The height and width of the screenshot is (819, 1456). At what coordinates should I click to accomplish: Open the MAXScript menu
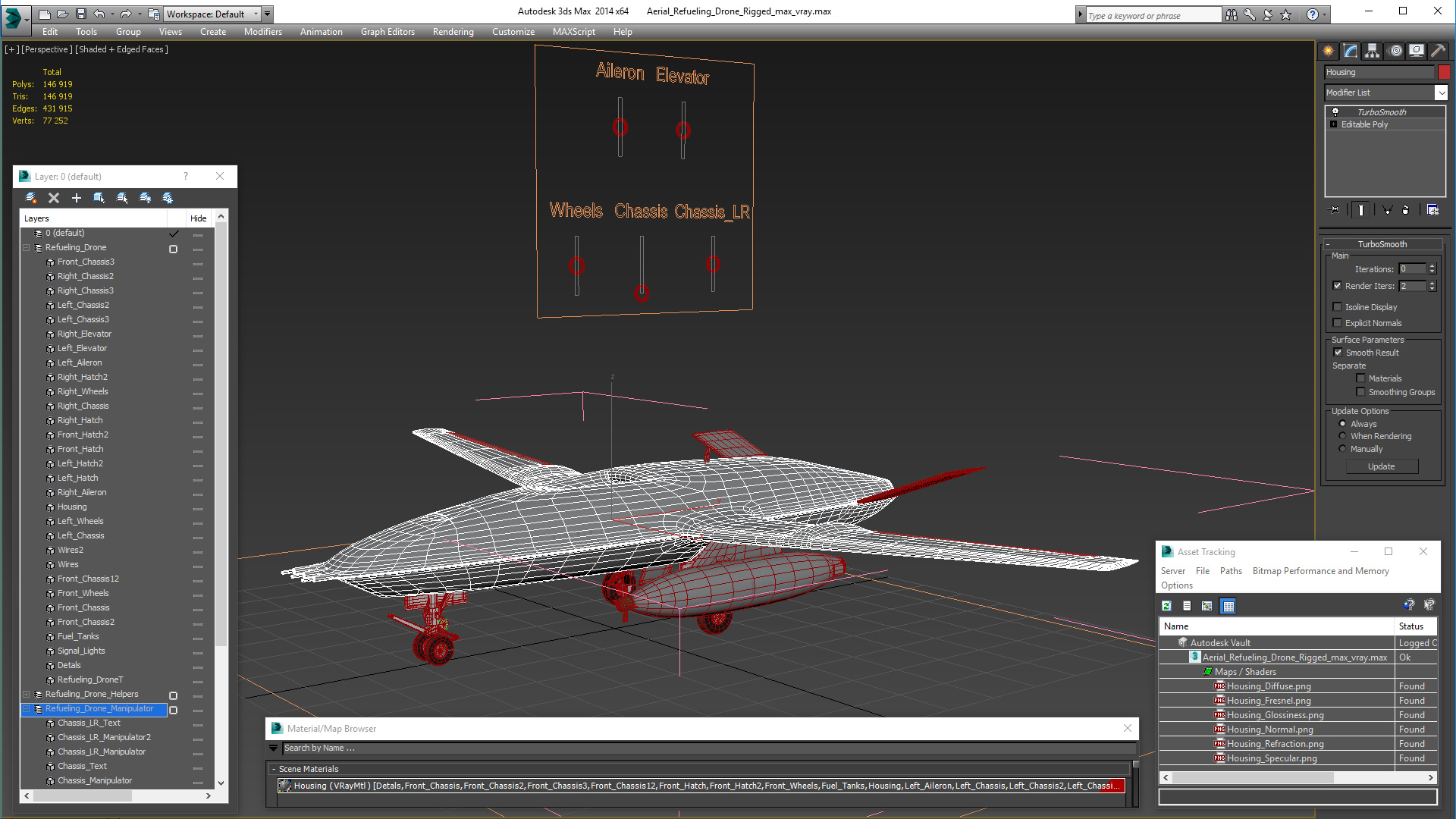point(573,32)
